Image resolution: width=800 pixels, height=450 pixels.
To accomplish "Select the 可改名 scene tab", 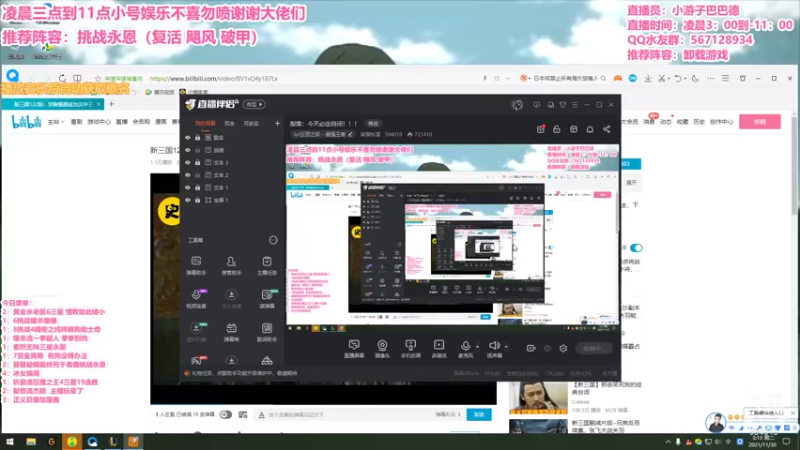I will [251, 123].
